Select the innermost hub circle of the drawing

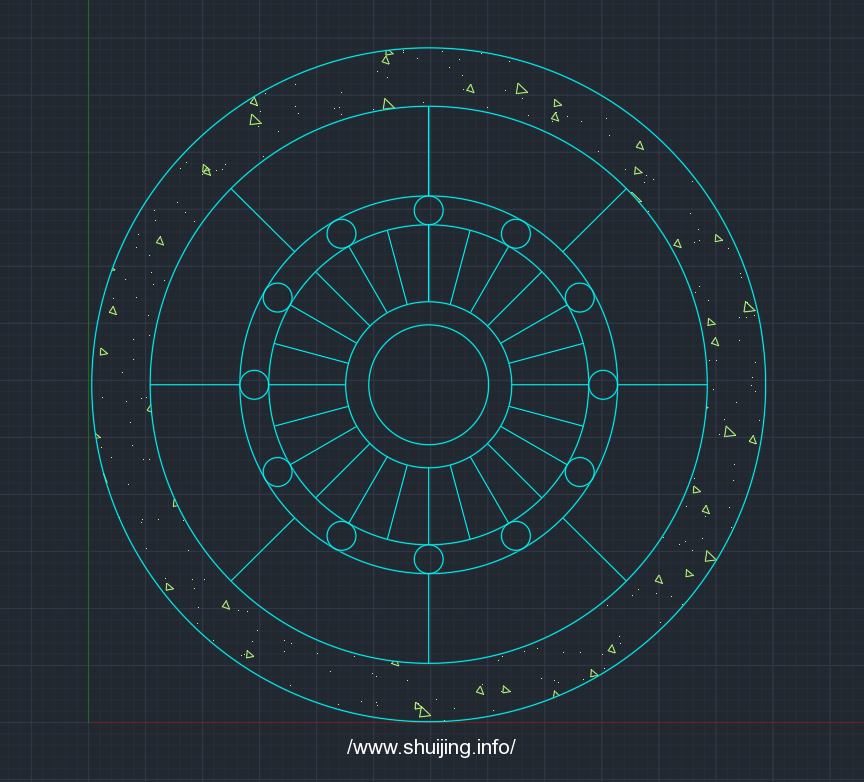pyautogui.click(x=429, y=385)
